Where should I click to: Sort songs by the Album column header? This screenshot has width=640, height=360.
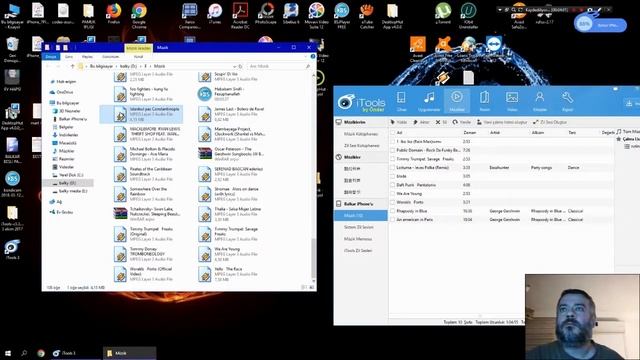click(x=538, y=133)
